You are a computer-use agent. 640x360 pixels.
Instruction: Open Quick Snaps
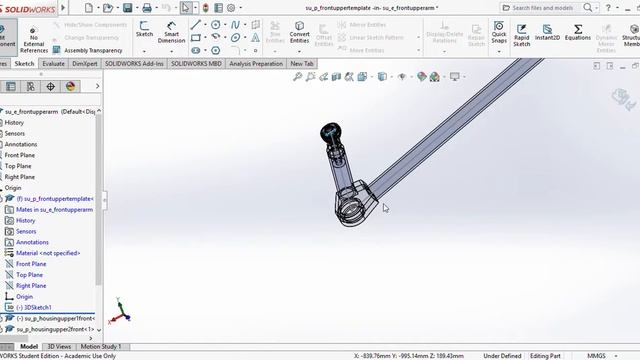(x=499, y=32)
